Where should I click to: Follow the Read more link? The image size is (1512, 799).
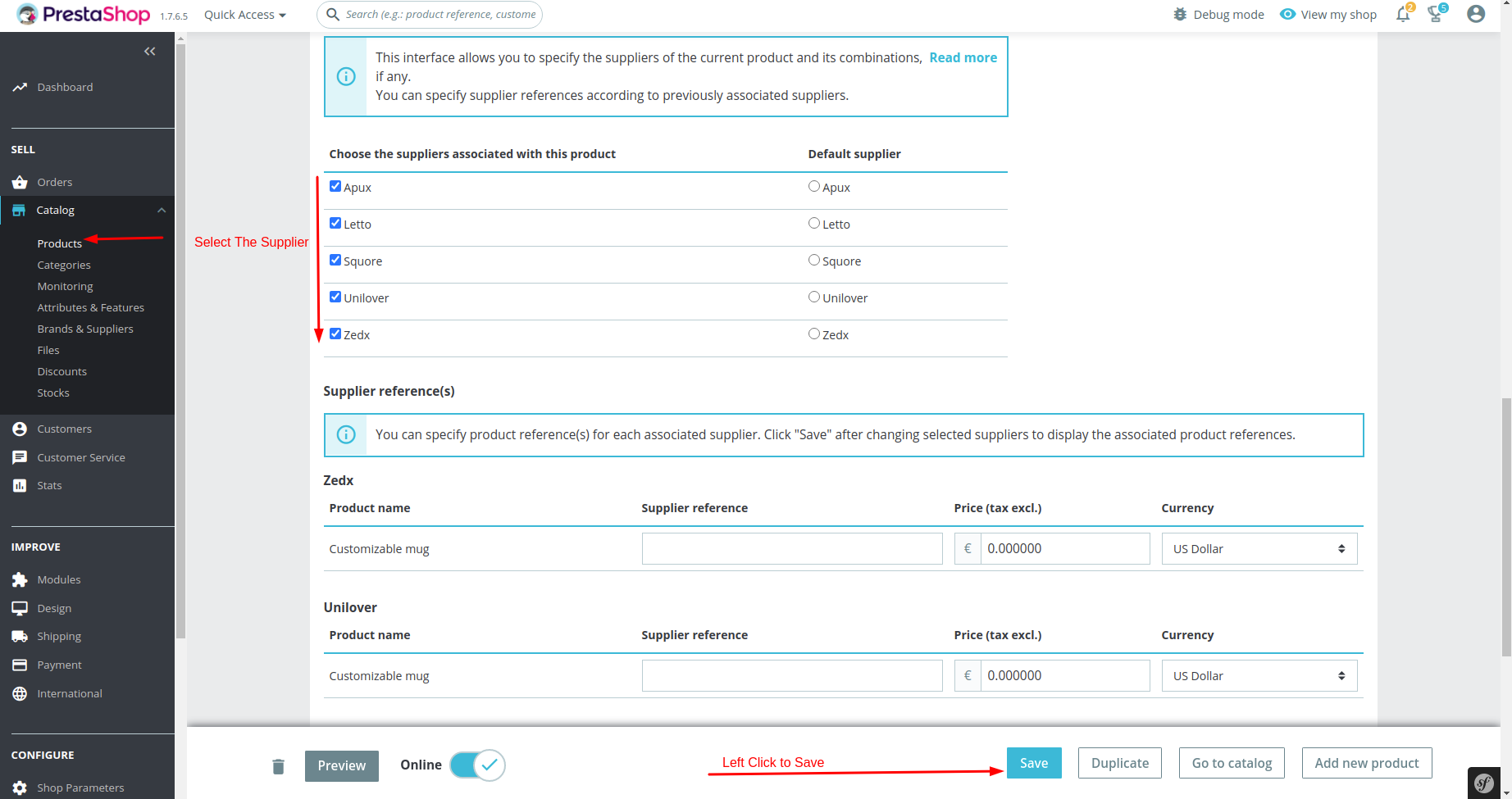963,57
